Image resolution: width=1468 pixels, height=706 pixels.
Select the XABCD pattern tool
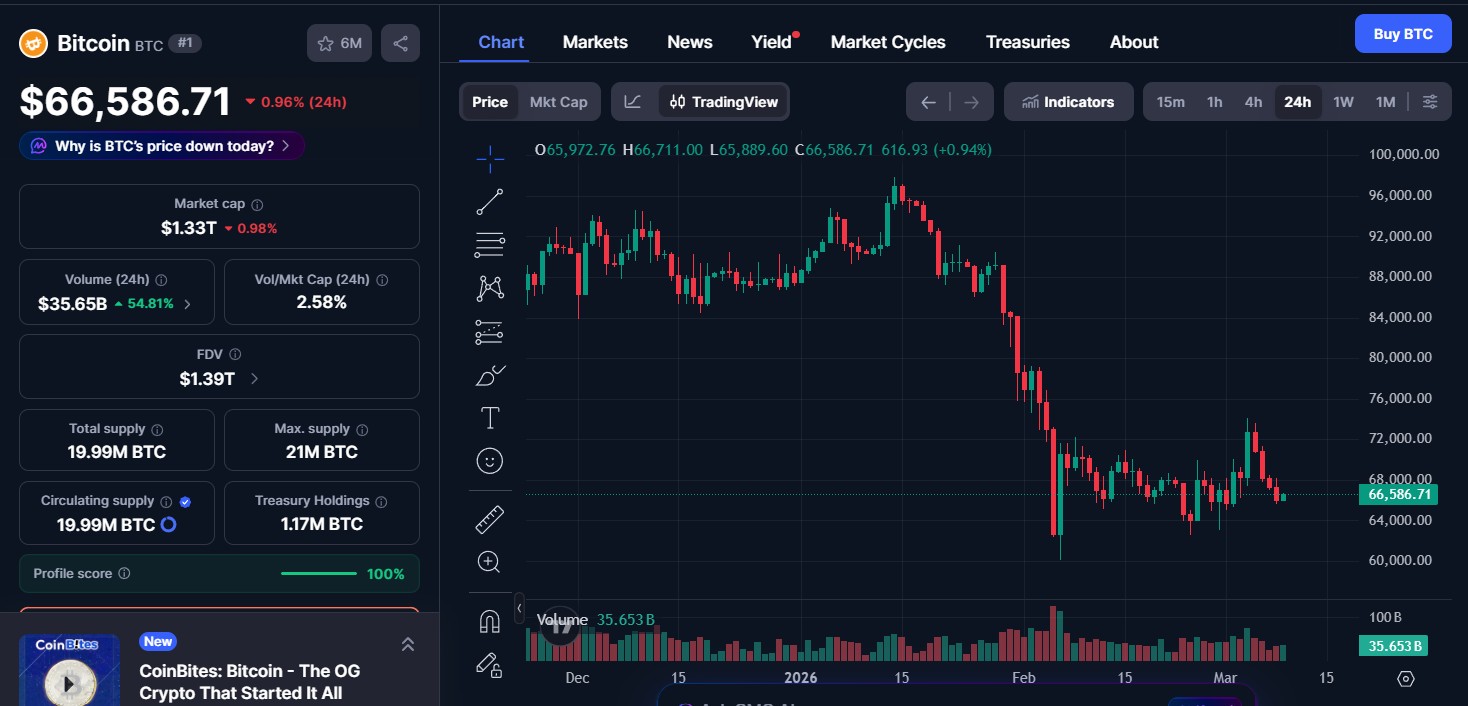[489, 287]
